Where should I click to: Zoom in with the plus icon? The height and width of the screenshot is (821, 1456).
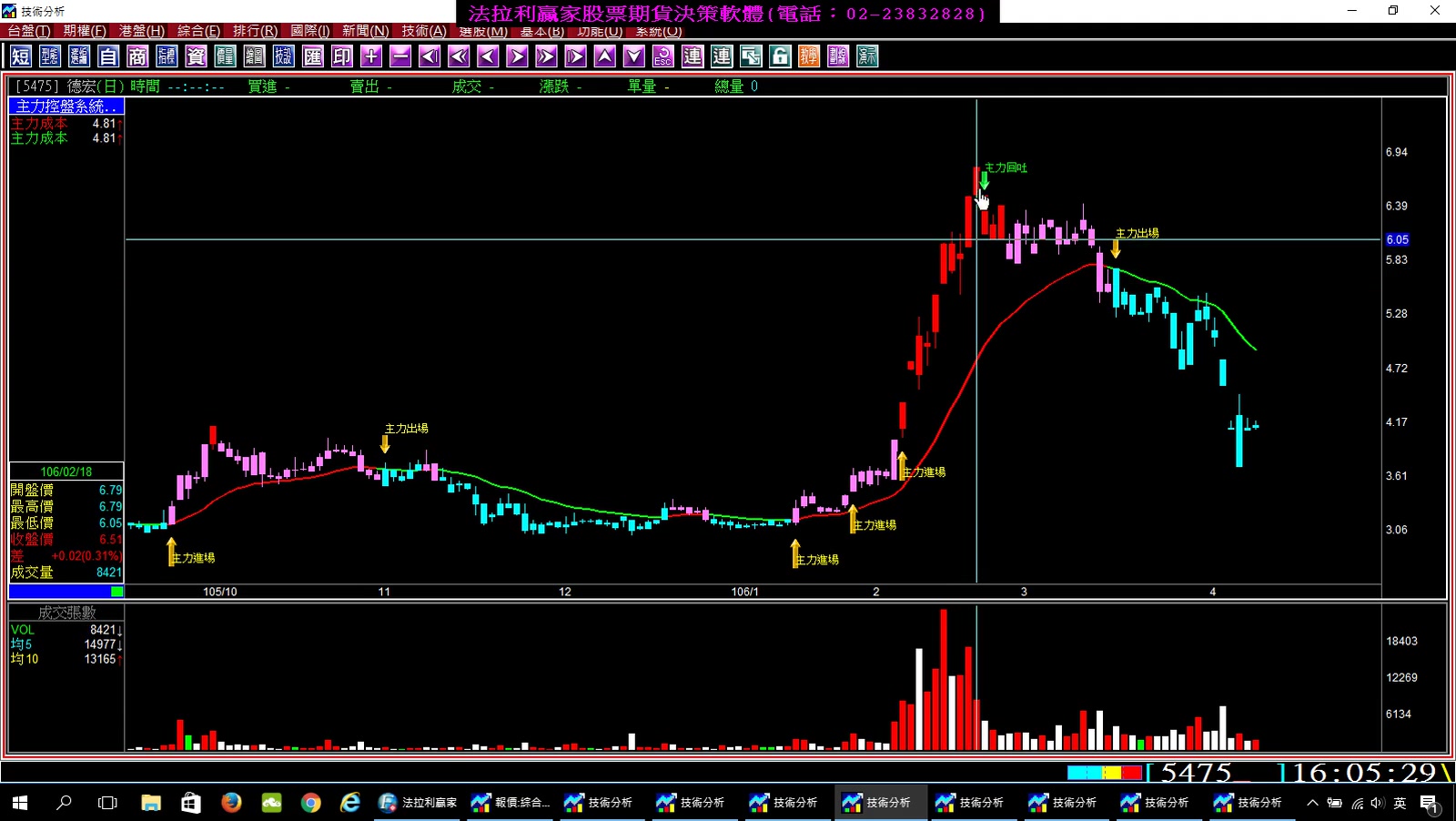tap(371, 56)
